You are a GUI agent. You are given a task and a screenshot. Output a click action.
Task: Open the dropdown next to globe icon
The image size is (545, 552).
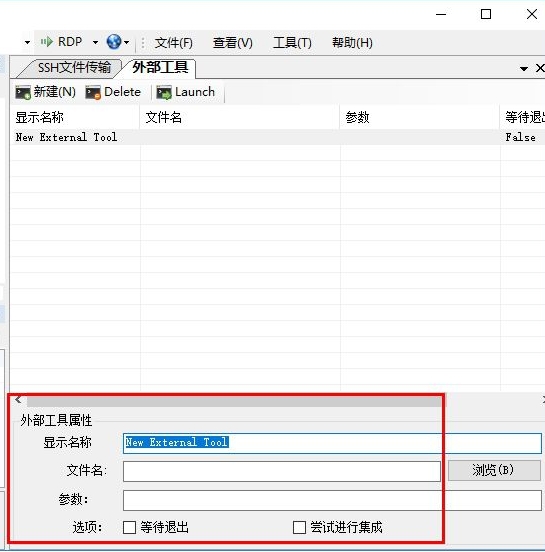click(x=126, y=43)
